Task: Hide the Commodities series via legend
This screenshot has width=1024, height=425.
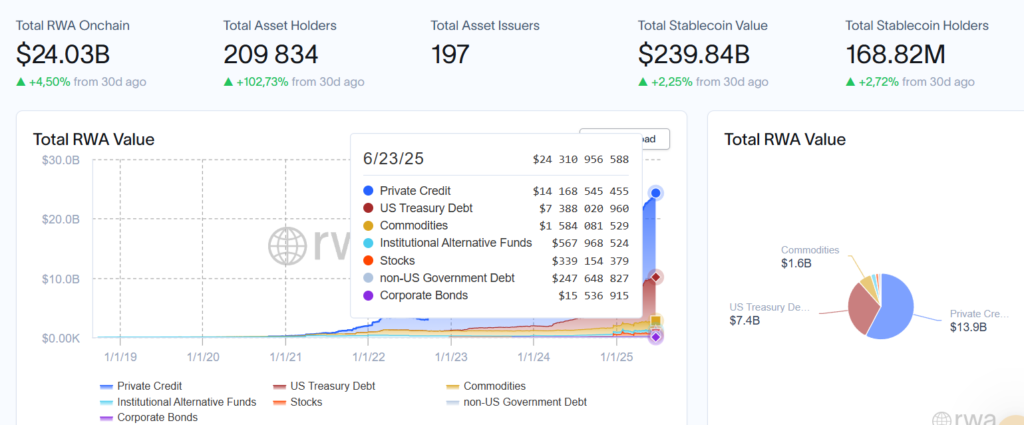Action: click(493, 386)
